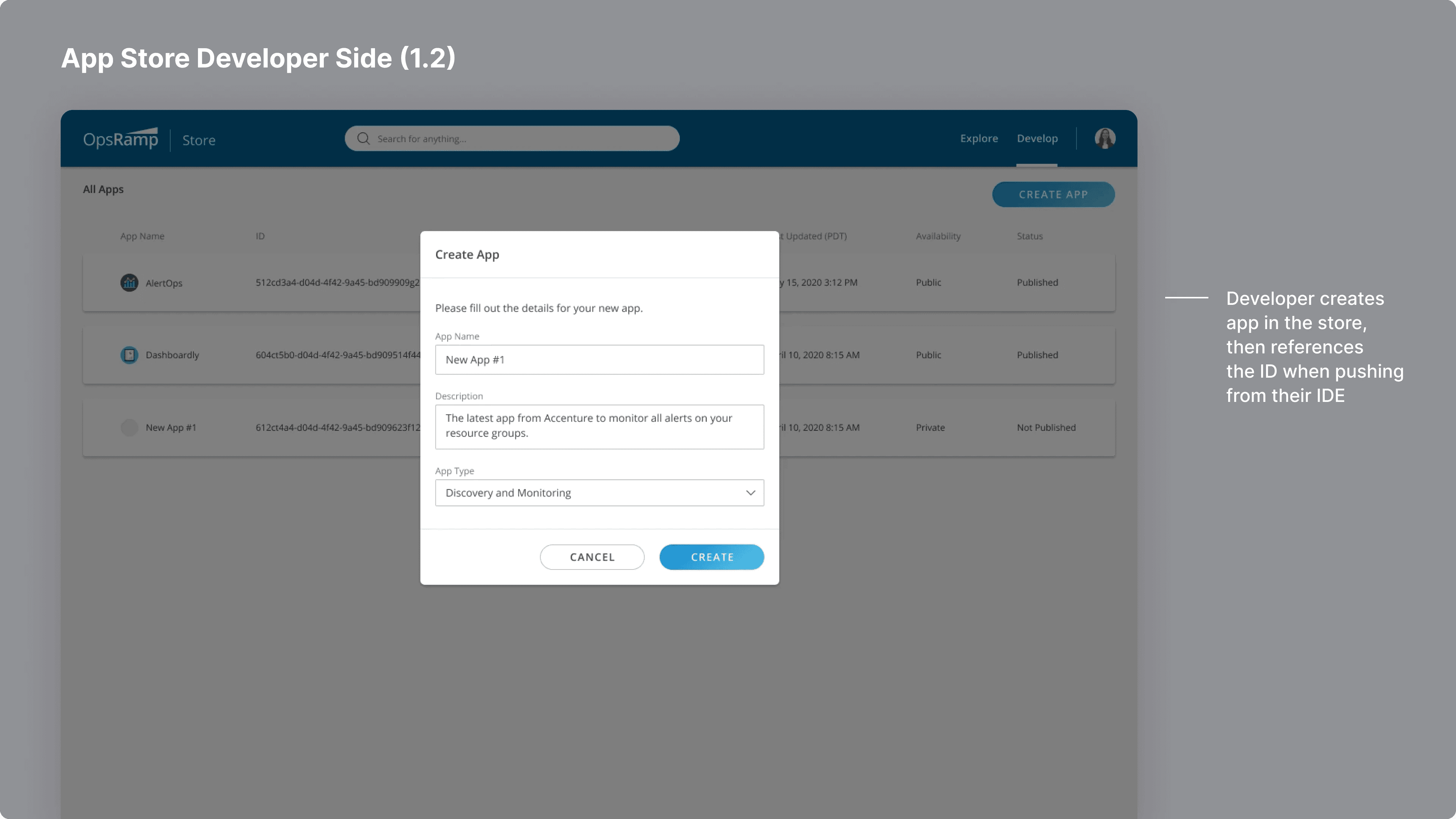
Task: Switch to the Explore tab
Action: coord(979,138)
